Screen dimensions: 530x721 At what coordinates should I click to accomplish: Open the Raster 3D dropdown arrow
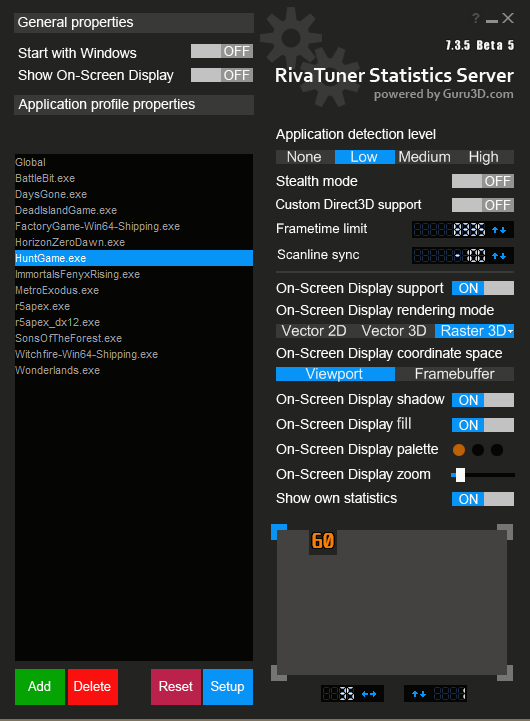click(510, 332)
